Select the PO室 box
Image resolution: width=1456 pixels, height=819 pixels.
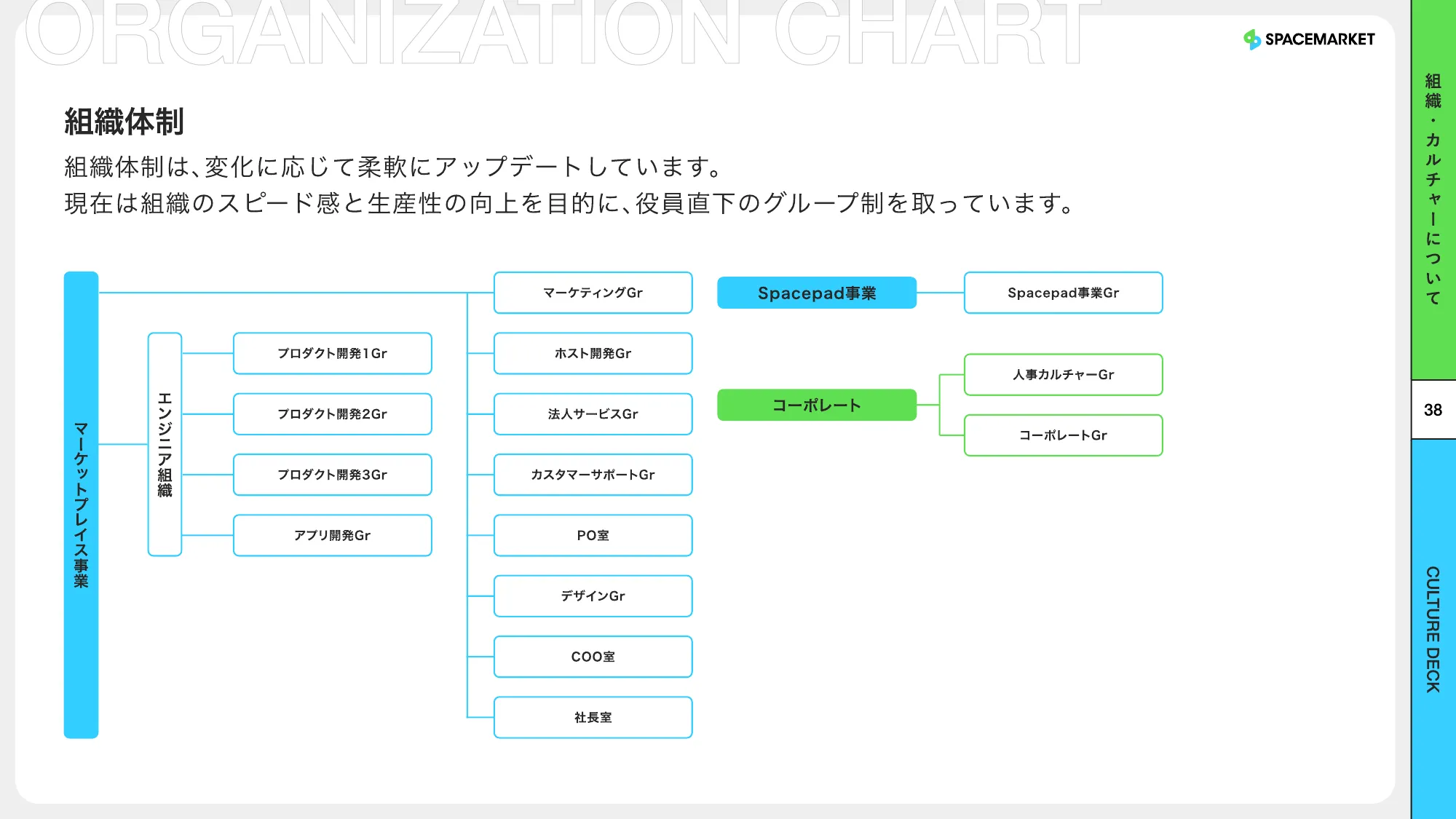click(593, 535)
